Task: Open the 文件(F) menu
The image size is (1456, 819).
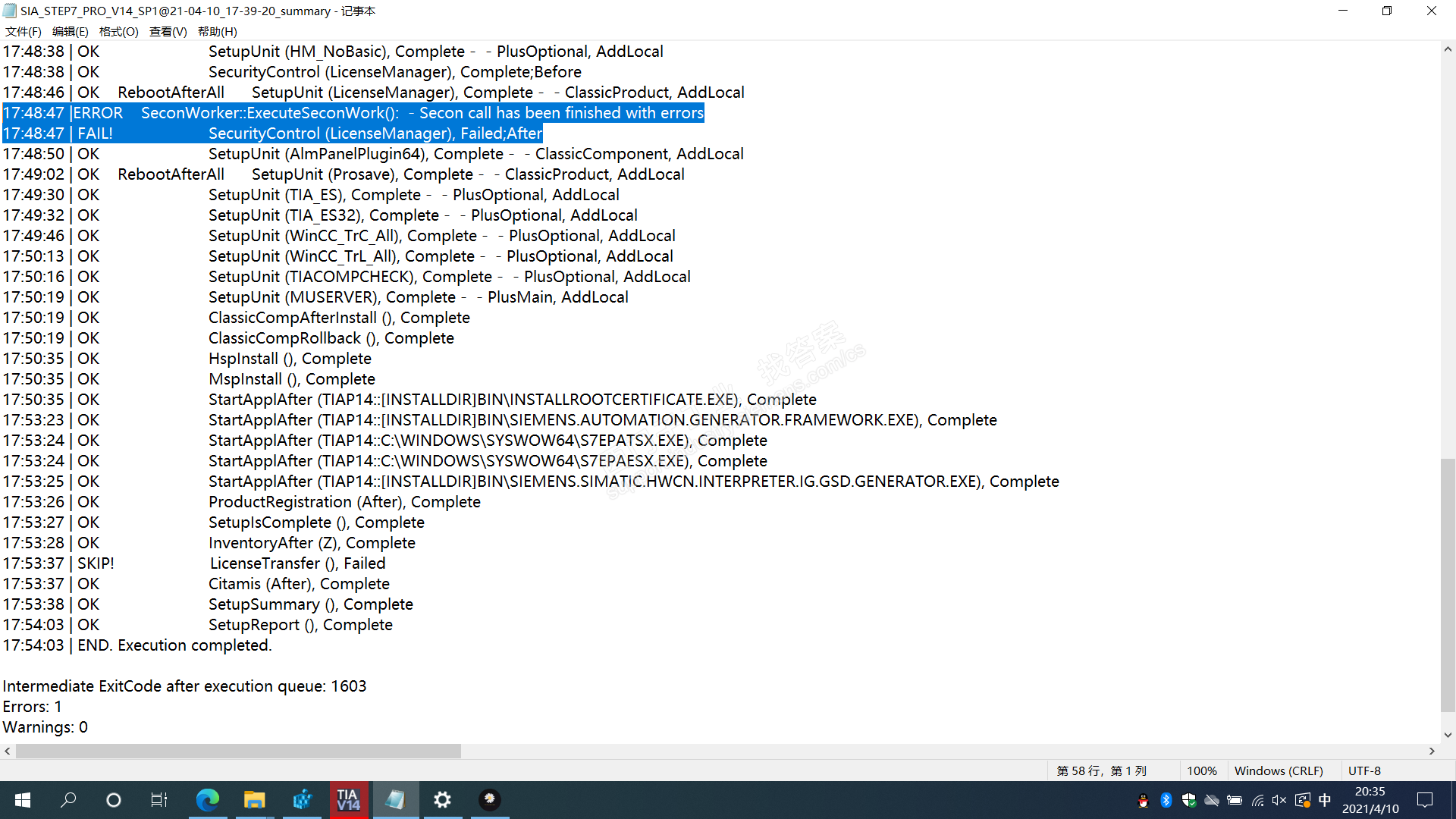Action: (24, 31)
